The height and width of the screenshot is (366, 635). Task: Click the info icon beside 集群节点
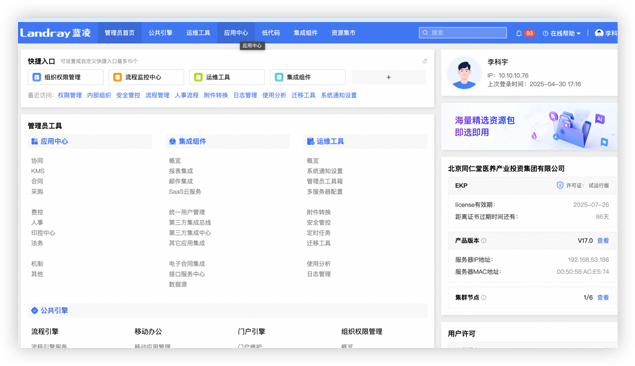(484, 298)
